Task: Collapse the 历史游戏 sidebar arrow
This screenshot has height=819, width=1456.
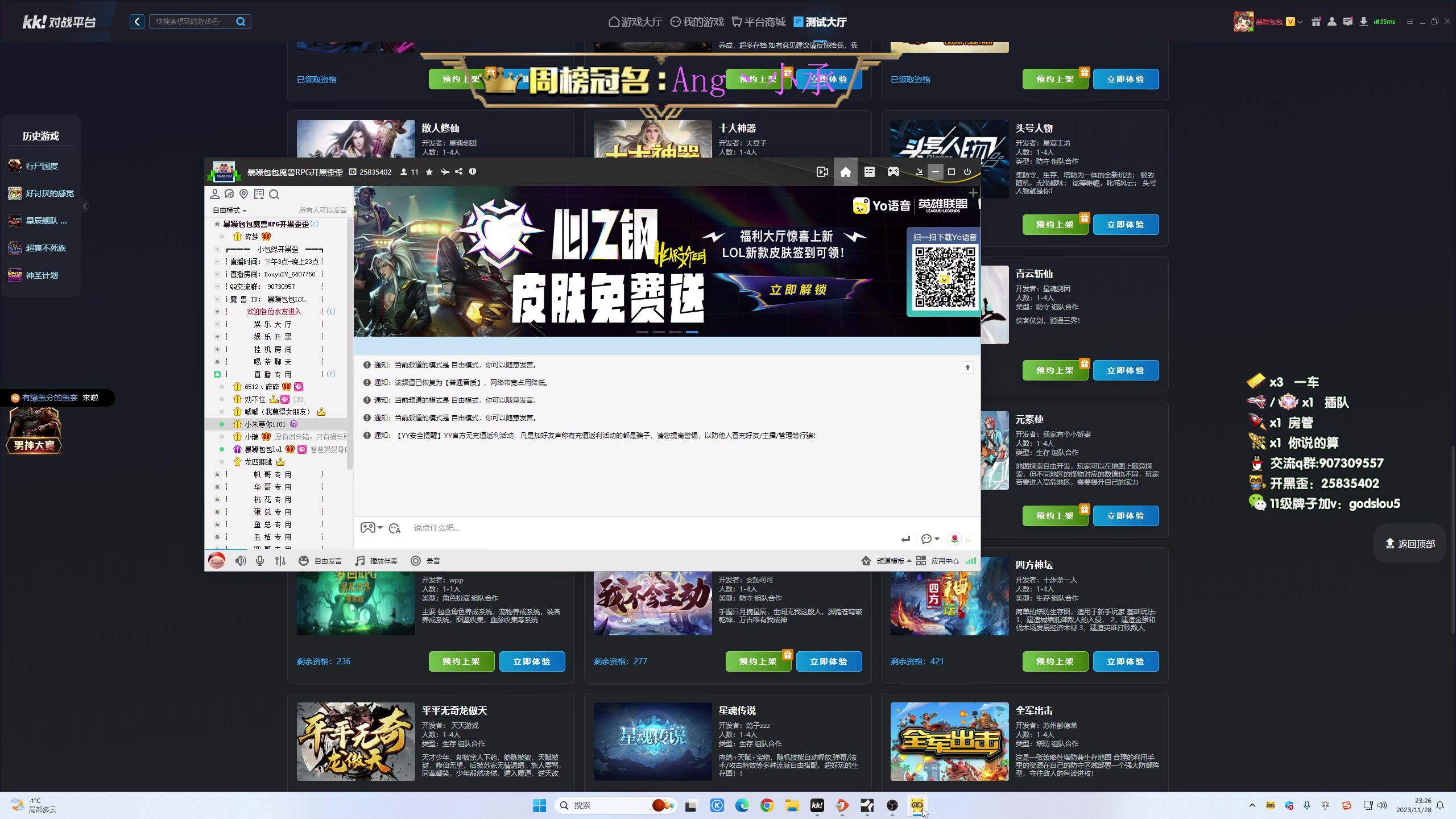Action: pos(85,206)
